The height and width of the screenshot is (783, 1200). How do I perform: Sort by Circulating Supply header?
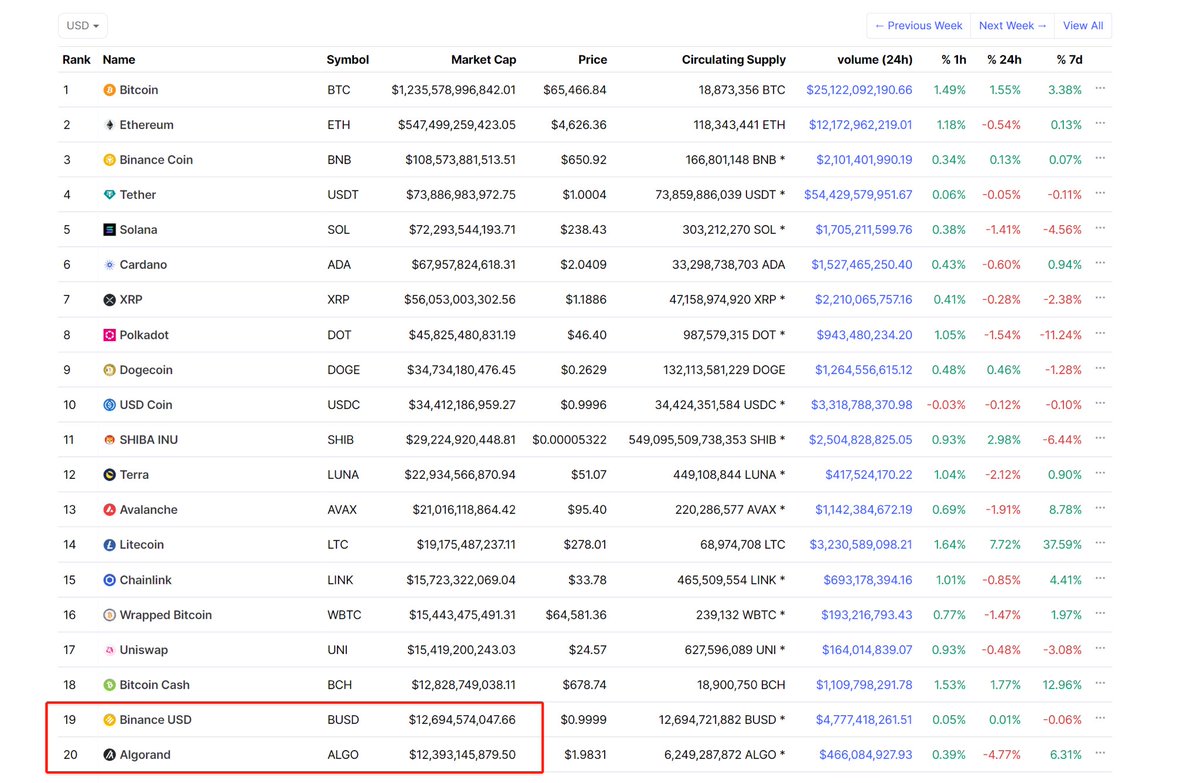pyautogui.click(x=734, y=60)
